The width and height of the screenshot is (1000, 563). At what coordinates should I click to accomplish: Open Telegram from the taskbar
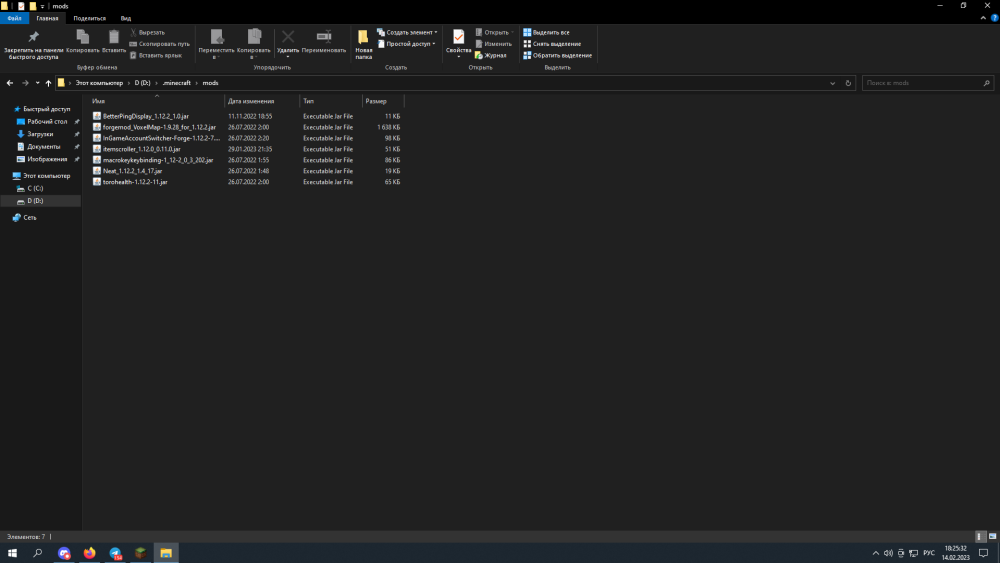point(115,553)
